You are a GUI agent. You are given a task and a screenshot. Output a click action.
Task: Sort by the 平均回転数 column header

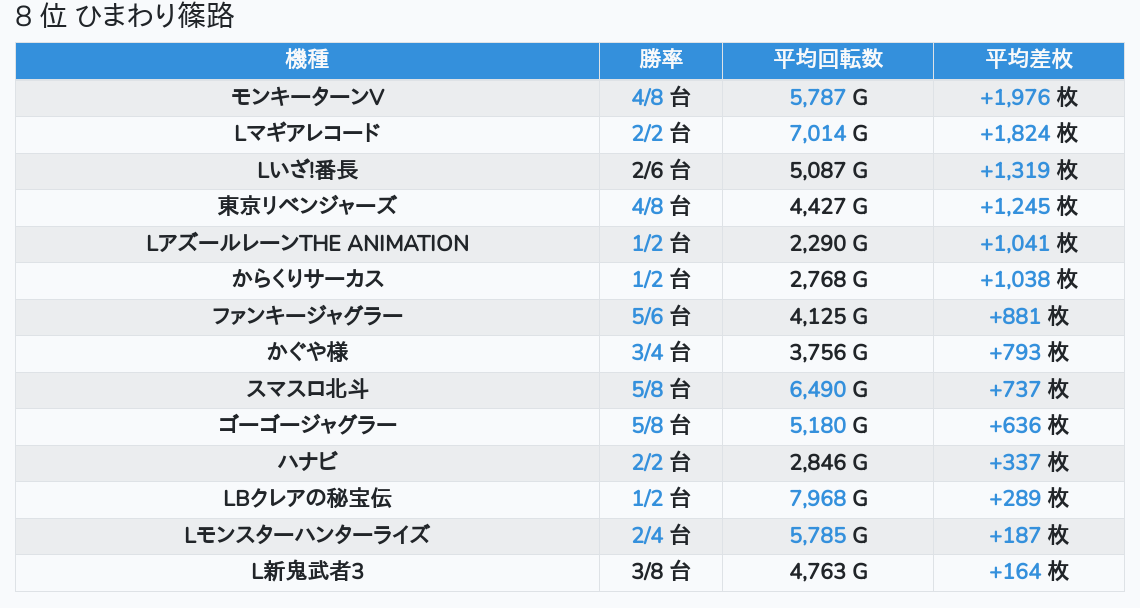click(x=828, y=59)
